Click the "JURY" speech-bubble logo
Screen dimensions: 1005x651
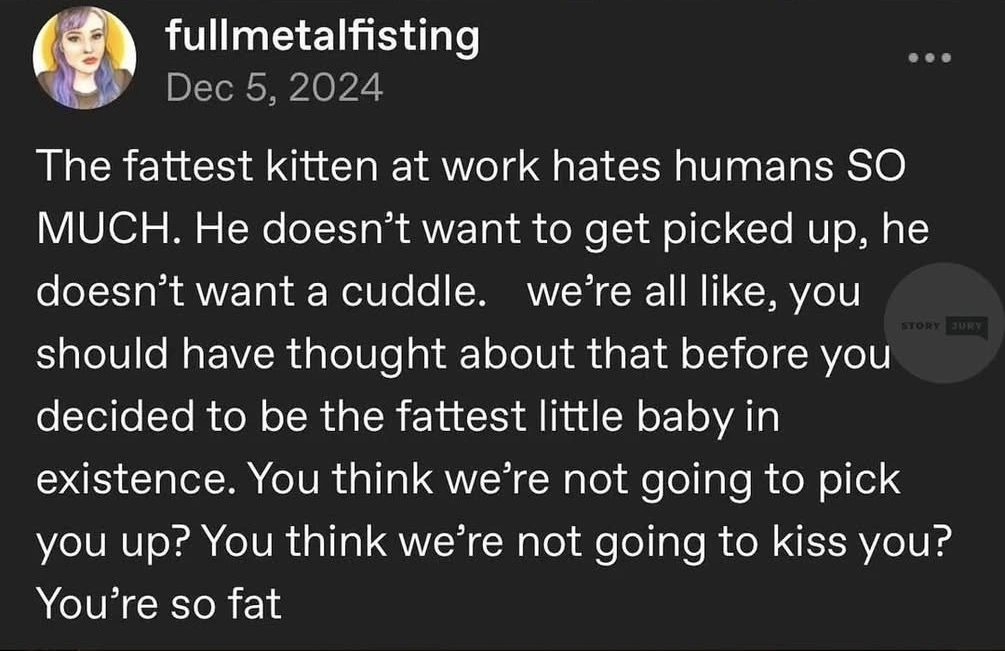click(x=968, y=325)
